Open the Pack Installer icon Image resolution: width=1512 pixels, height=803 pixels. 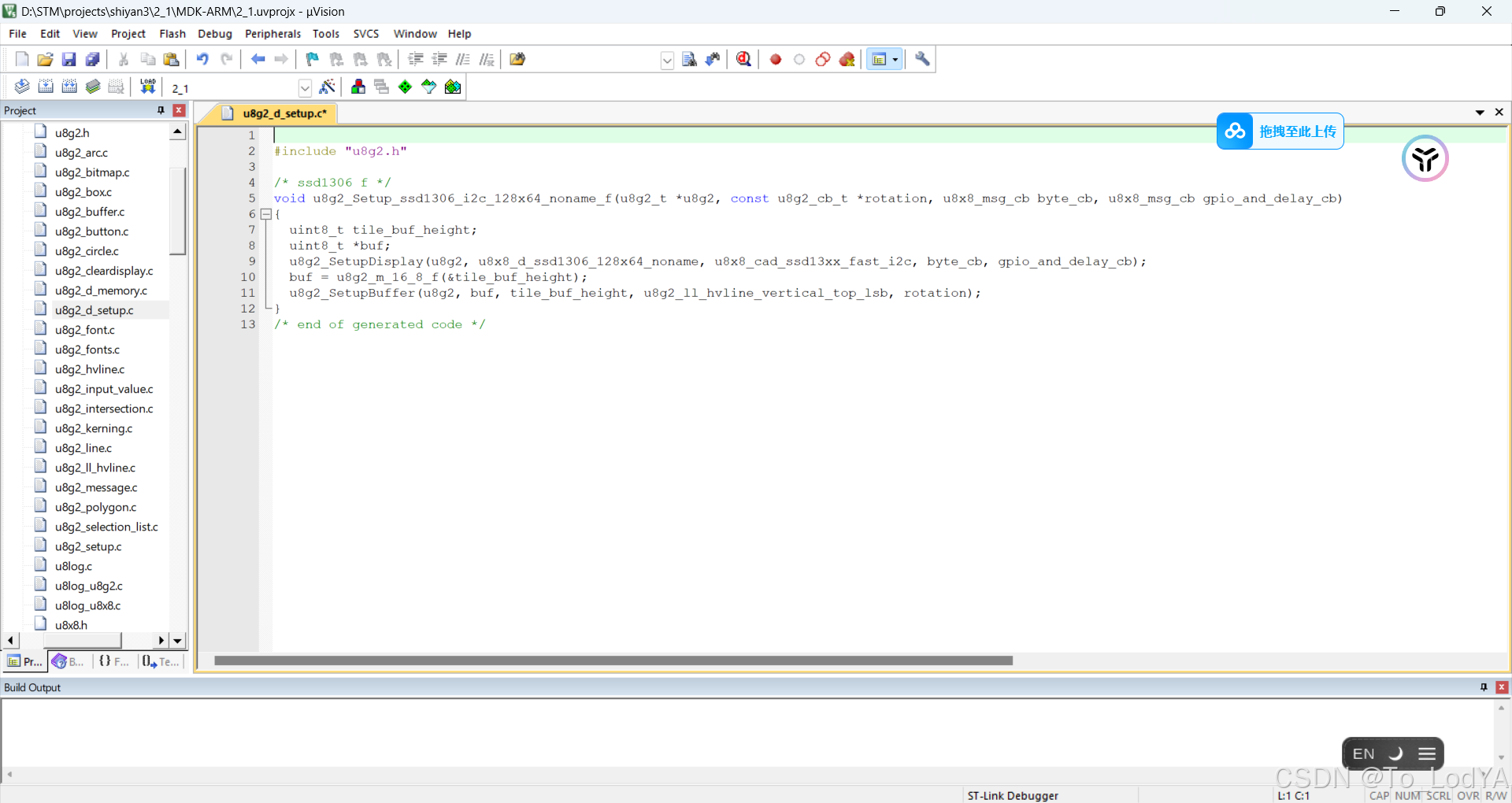(x=453, y=87)
